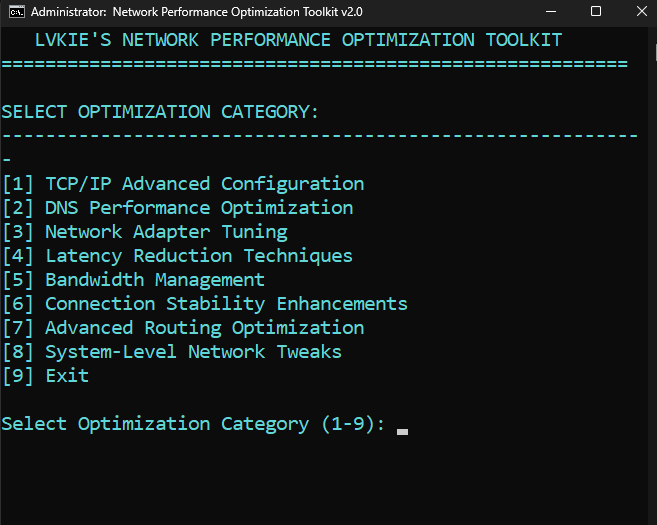Viewport: 657px width, 525px height.
Task: Select DNS Performance Optimization menu line
Action: click(x=178, y=208)
